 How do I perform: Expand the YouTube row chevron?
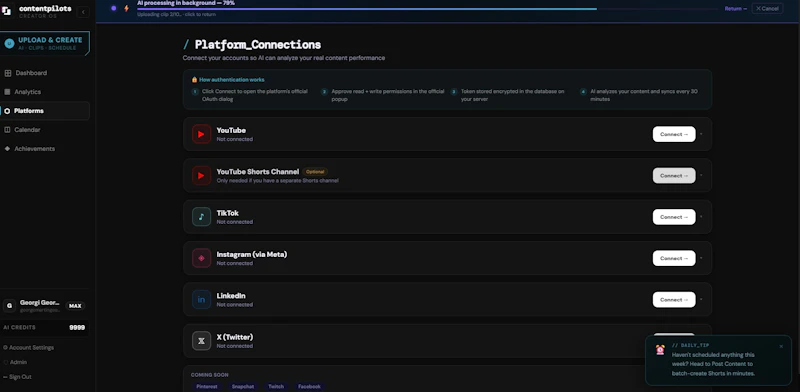click(702, 134)
